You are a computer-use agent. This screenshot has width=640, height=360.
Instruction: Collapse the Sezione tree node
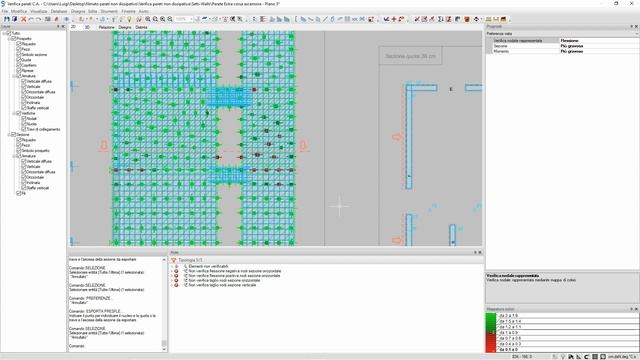(x=9, y=134)
